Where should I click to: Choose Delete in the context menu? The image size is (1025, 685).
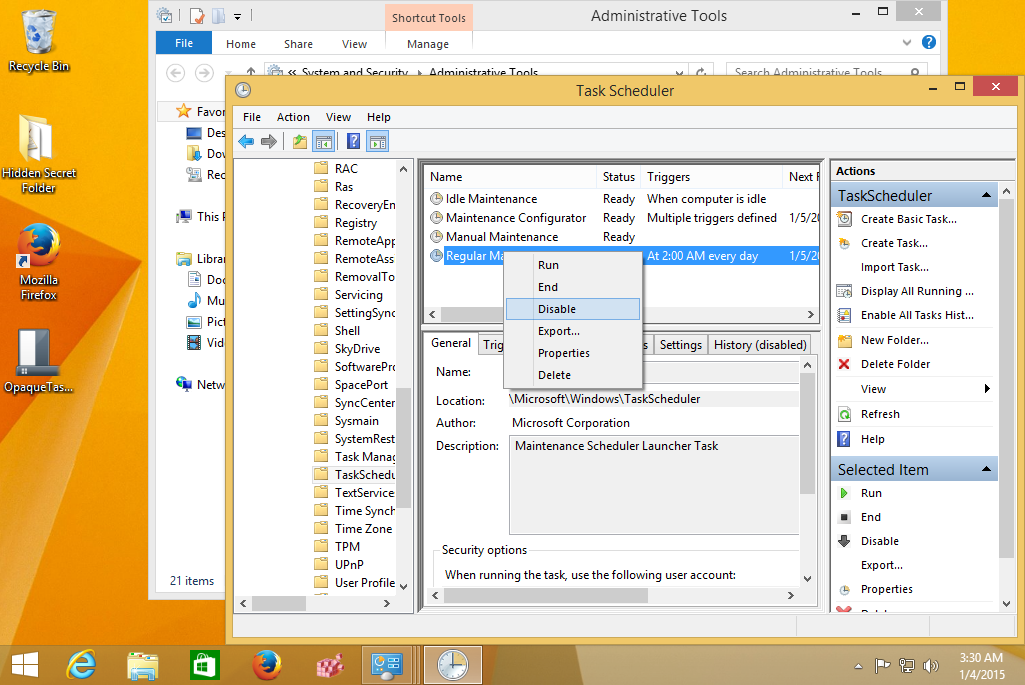[573, 375]
